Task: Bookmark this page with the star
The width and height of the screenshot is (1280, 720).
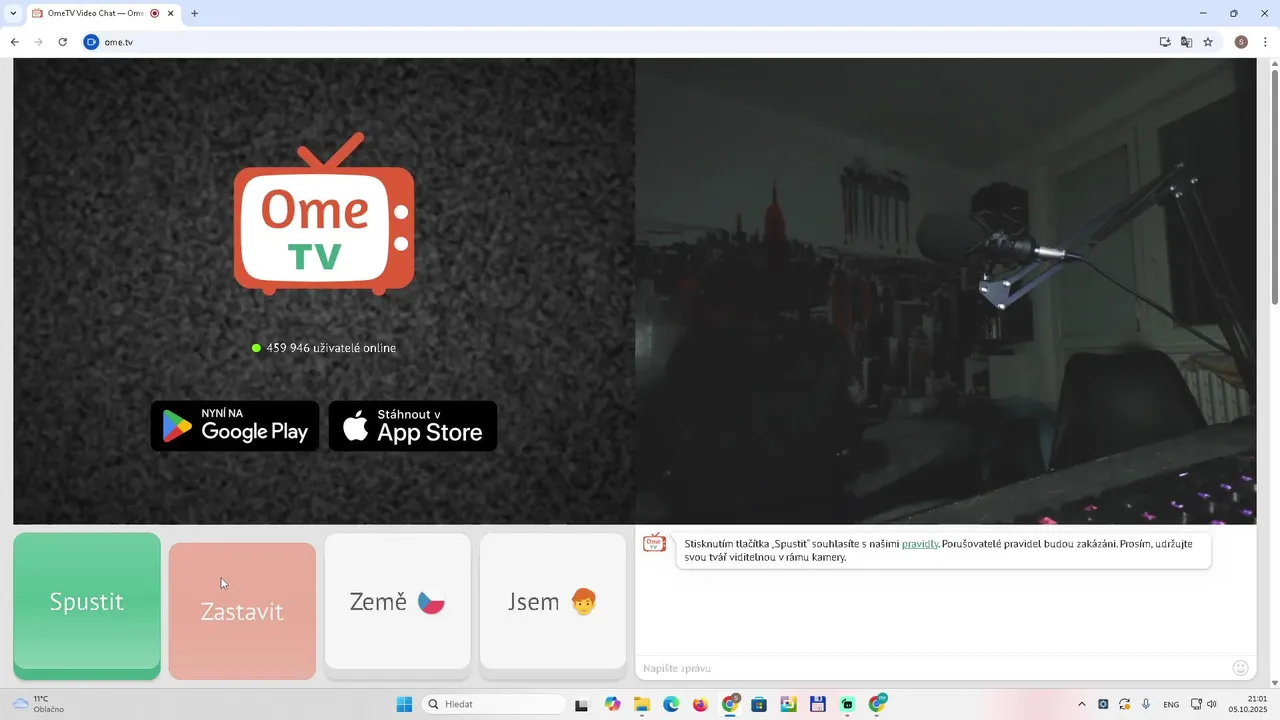Action: (x=1208, y=42)
